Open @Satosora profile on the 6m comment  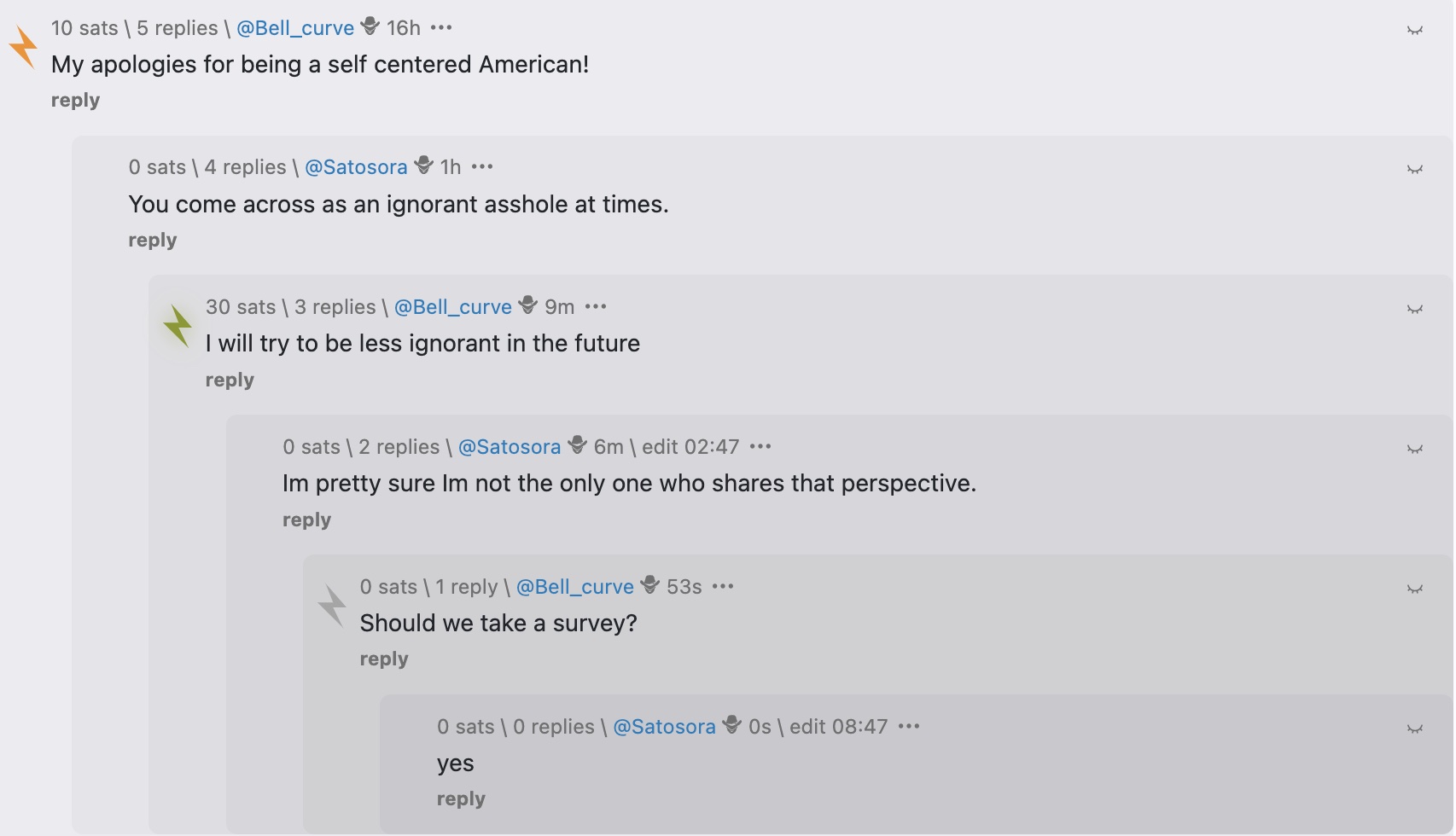(x=510, y=447)
